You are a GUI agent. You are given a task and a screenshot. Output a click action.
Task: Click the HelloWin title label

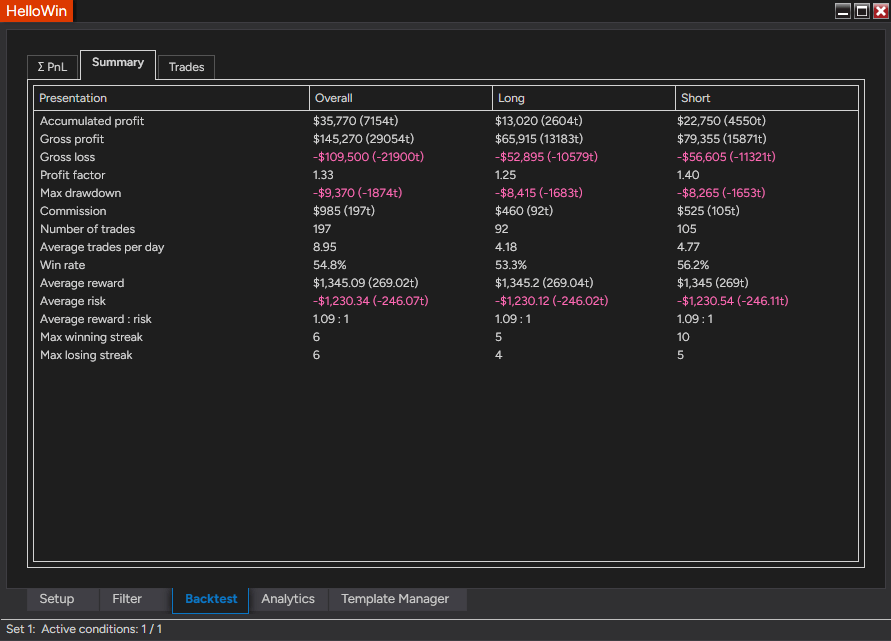36,11
